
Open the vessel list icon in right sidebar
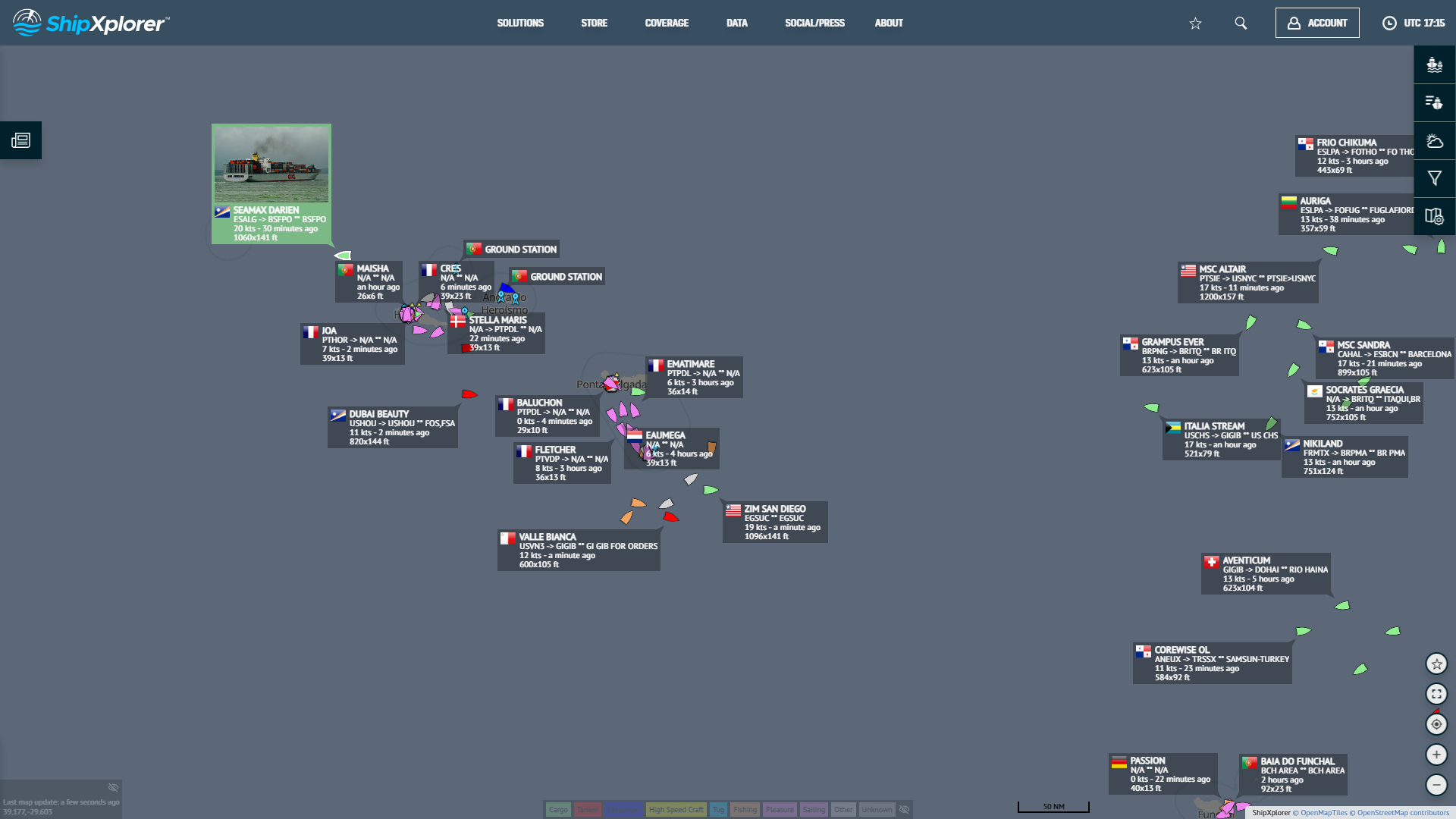click(1434, 64)
